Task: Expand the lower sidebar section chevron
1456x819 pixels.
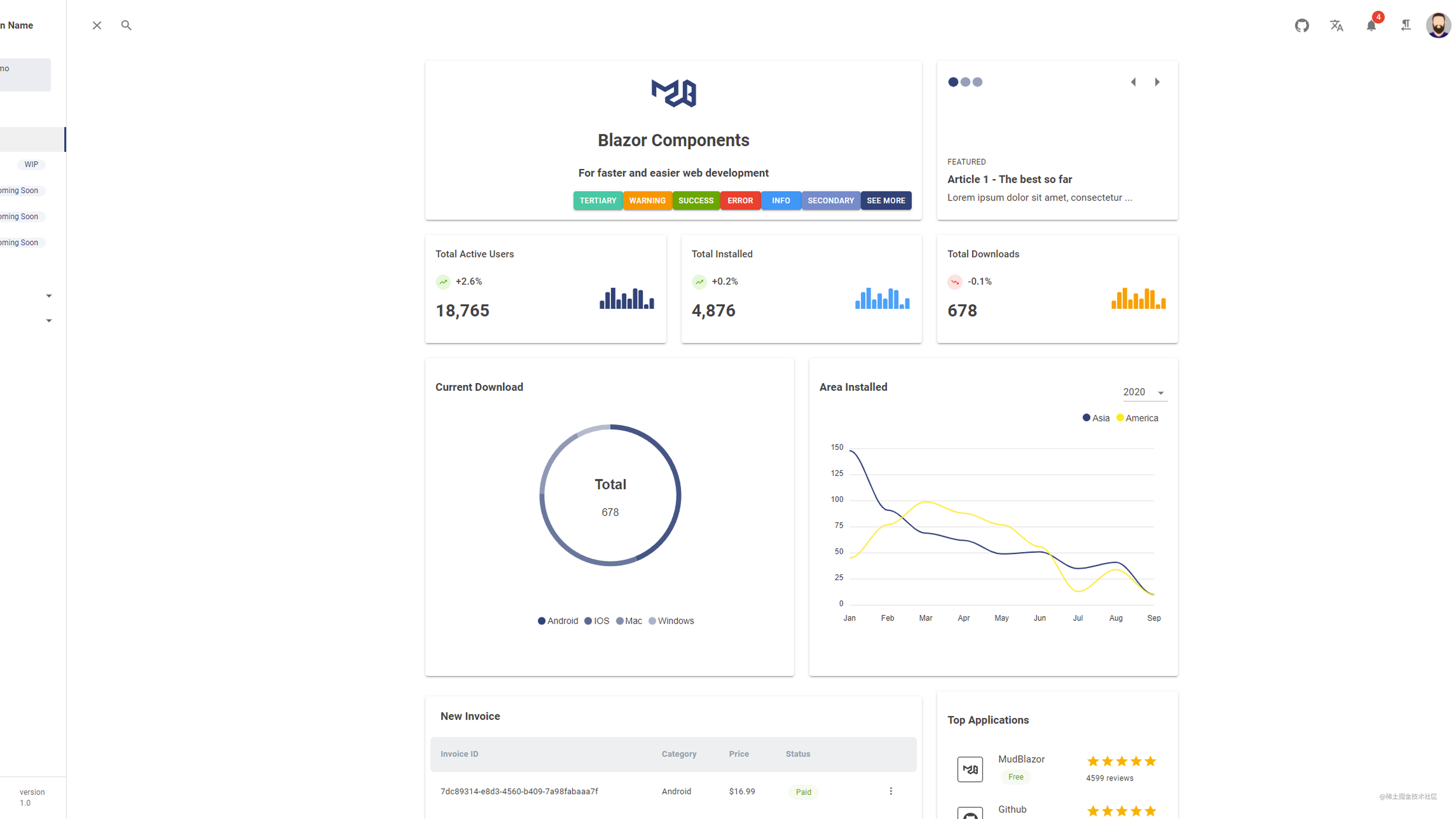Action: coord(48,320)
